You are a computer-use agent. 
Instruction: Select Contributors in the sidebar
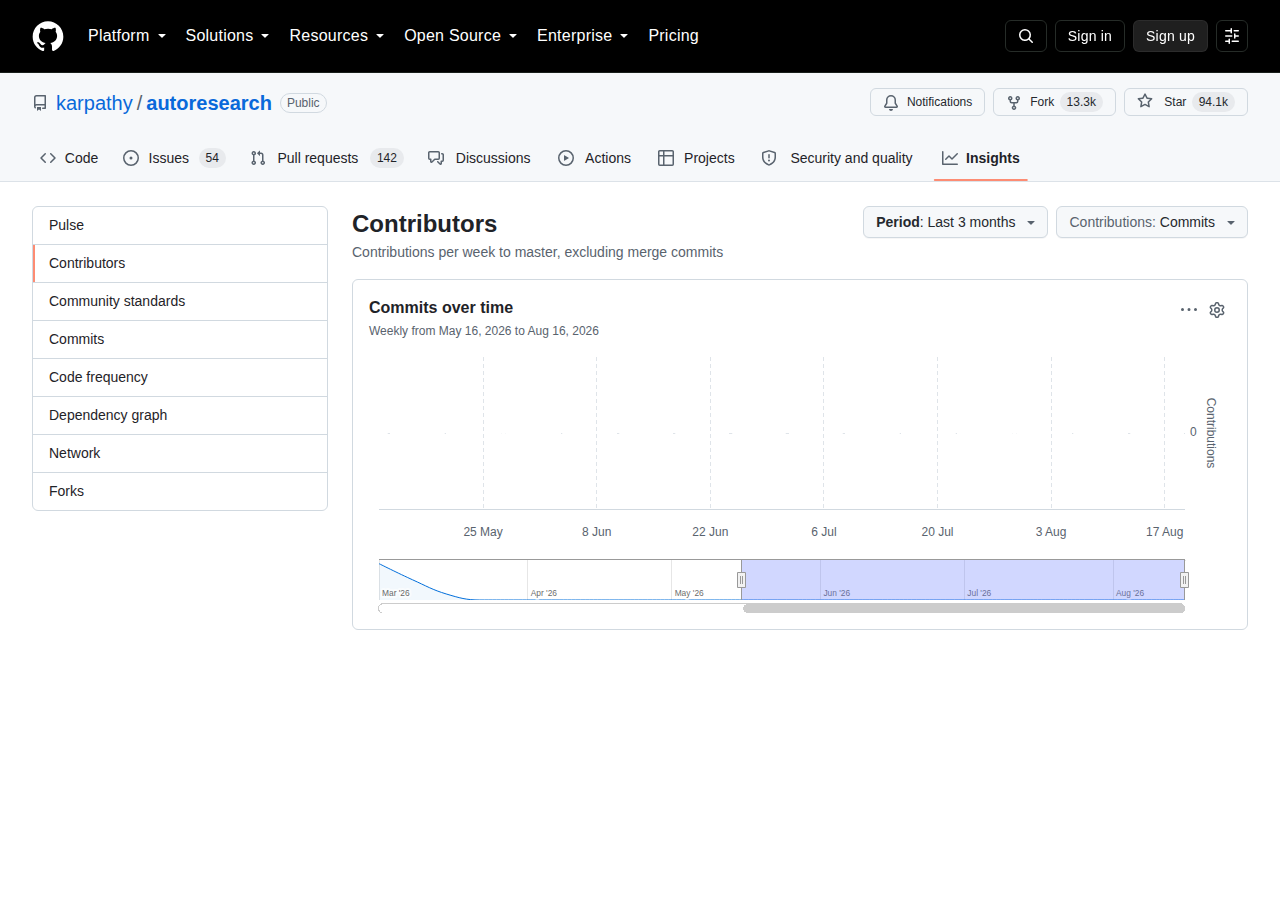180,264
